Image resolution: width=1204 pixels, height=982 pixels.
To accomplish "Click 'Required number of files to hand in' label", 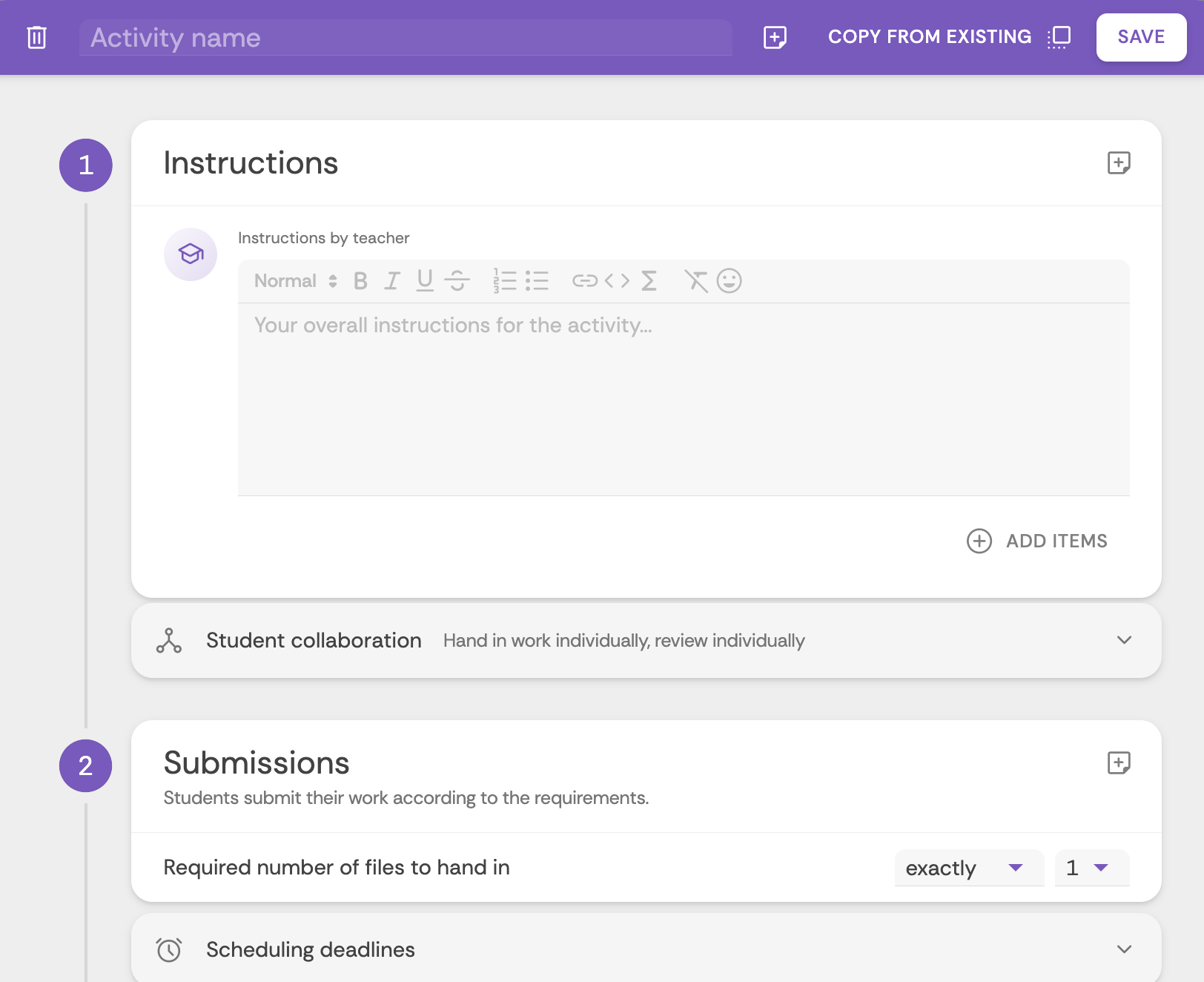I will 337,868.
